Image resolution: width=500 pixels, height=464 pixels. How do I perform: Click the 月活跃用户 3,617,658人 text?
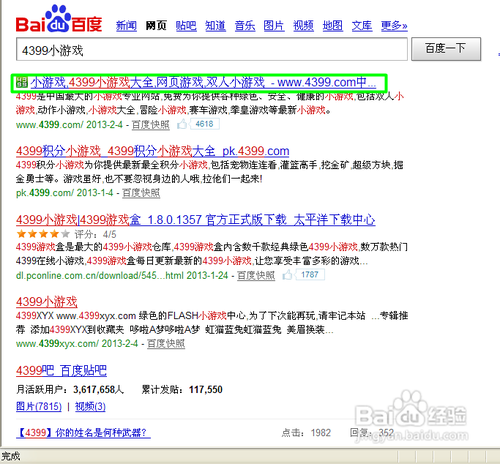(x=70, y=389)
